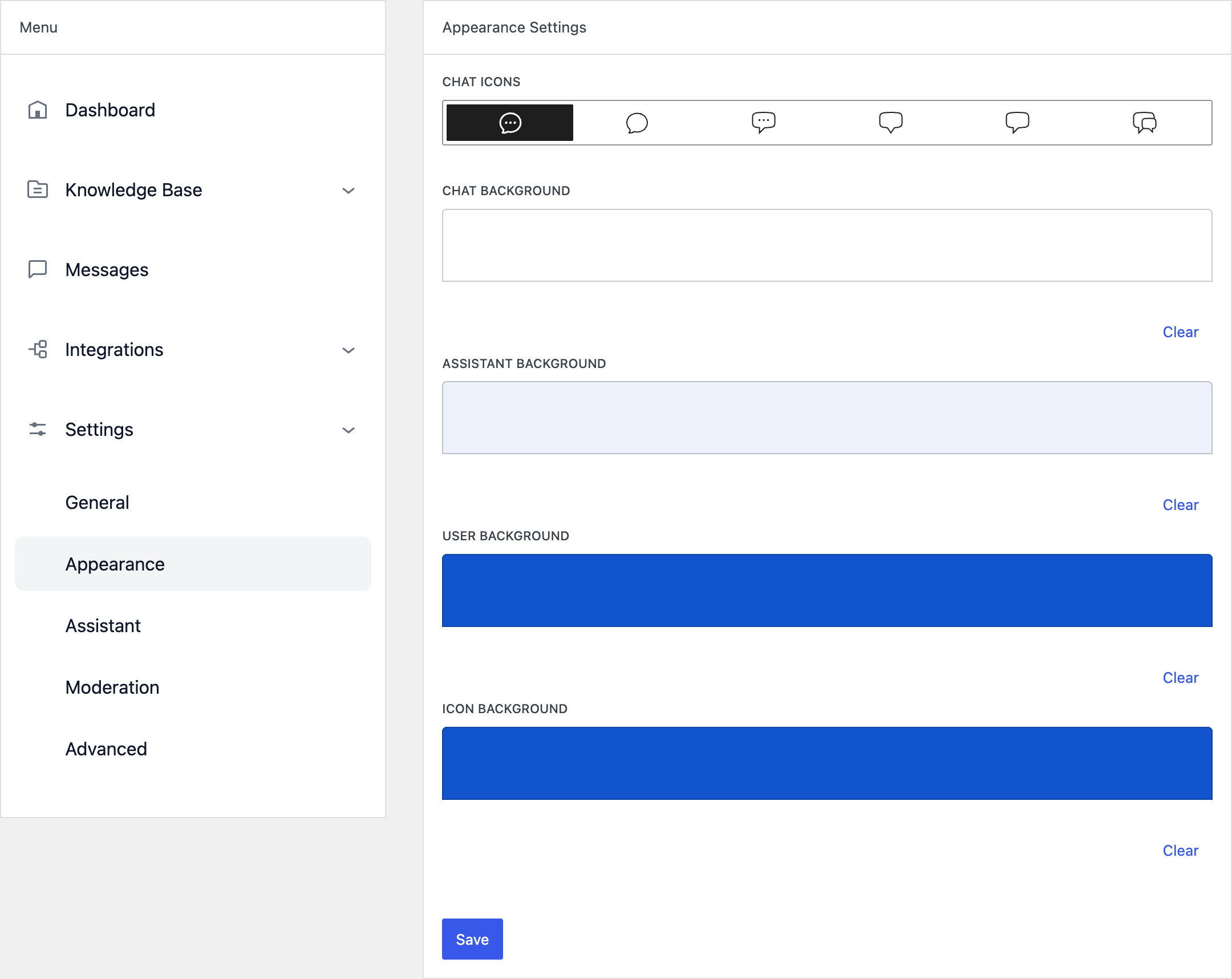Go to the Moderation settings page

pos(112,687)
